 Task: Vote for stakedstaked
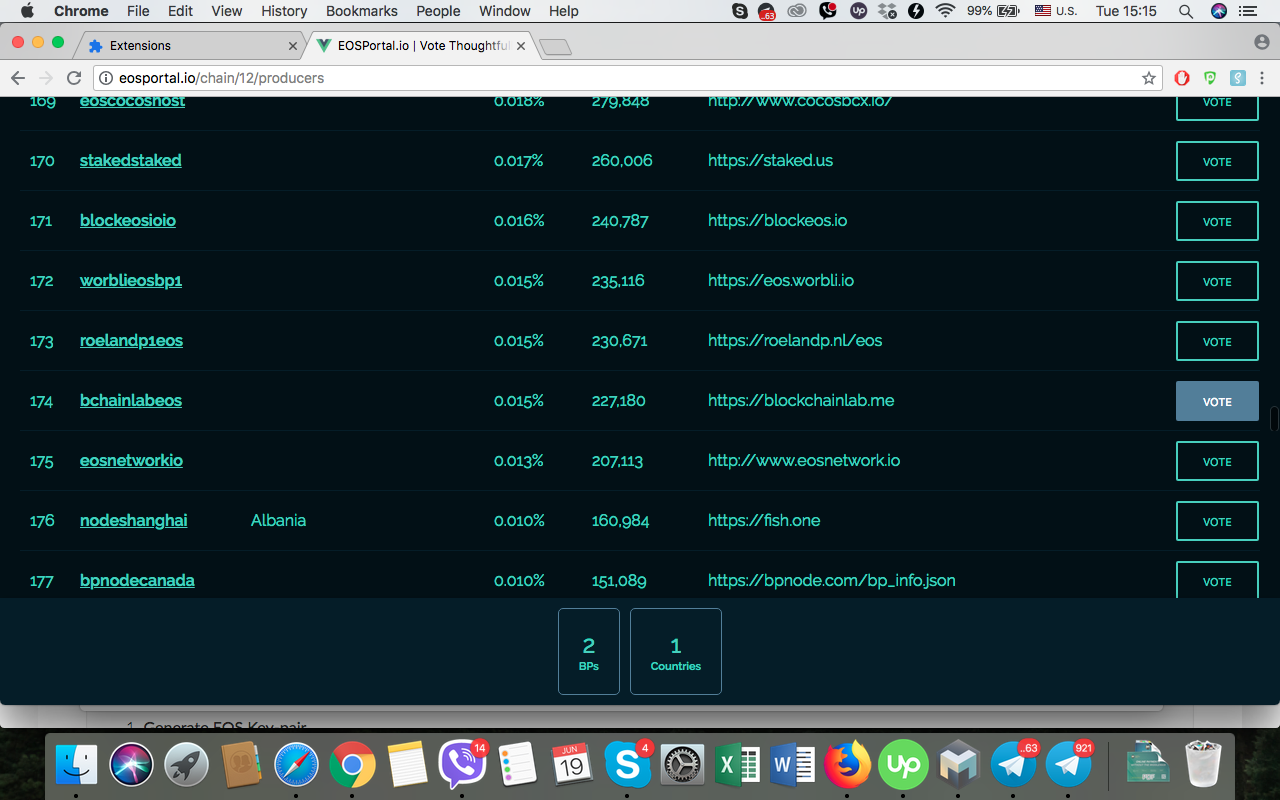1217,161
